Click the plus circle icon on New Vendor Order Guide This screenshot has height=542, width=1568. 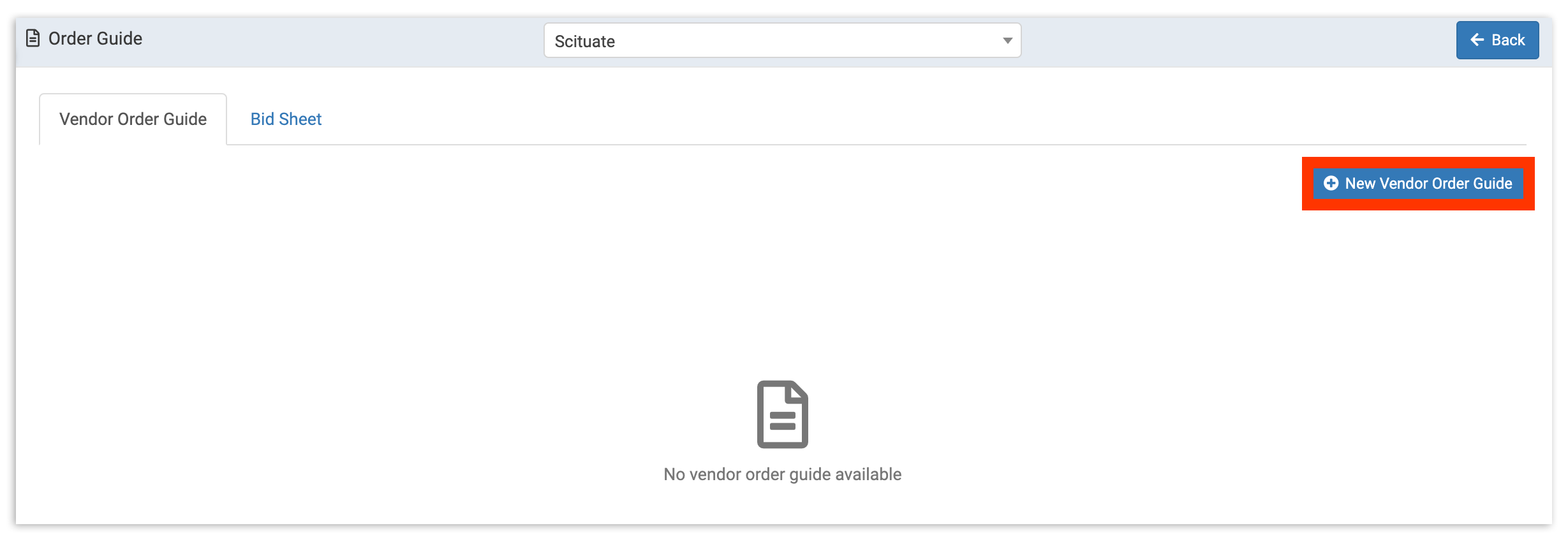pos(1331,184)
